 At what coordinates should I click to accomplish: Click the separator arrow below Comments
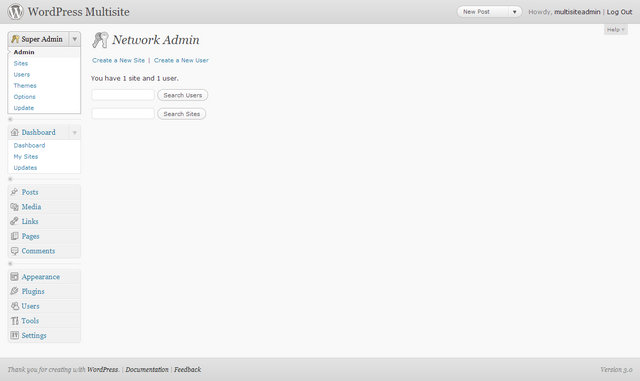tap(11, 263)
